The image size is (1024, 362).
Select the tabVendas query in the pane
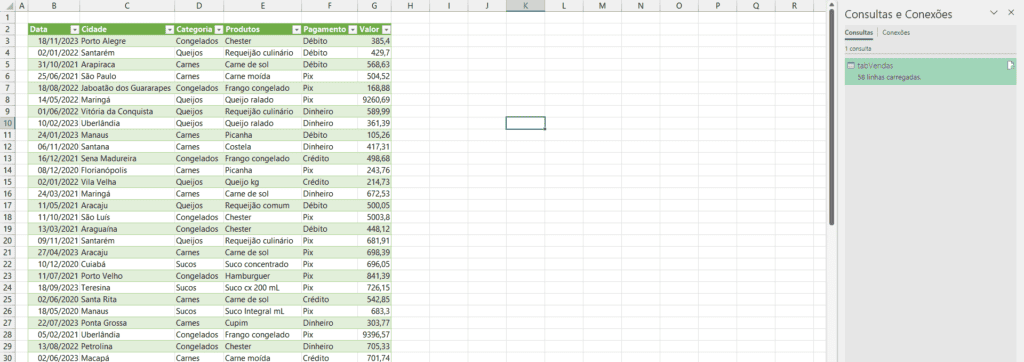pos(930,71)
